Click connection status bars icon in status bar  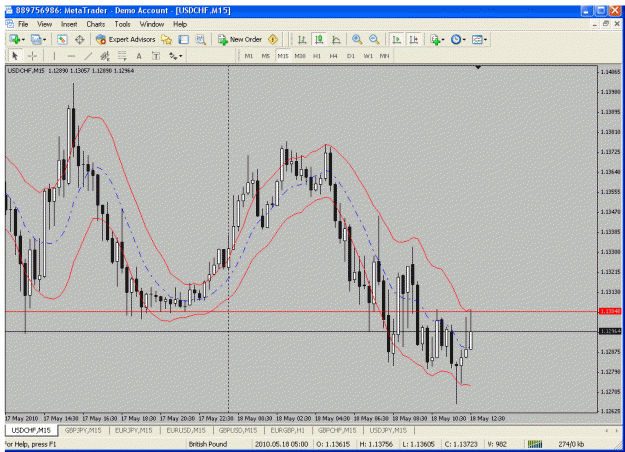click(x=535, y=444)
